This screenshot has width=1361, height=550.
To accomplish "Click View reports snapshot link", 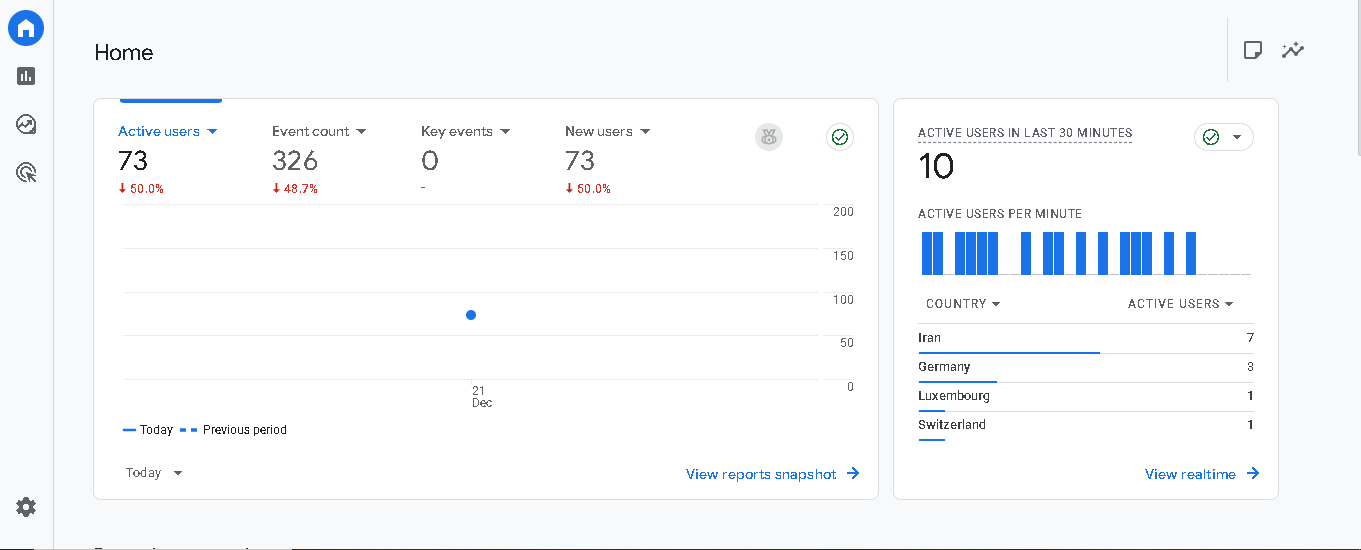I will pos(772,474).
